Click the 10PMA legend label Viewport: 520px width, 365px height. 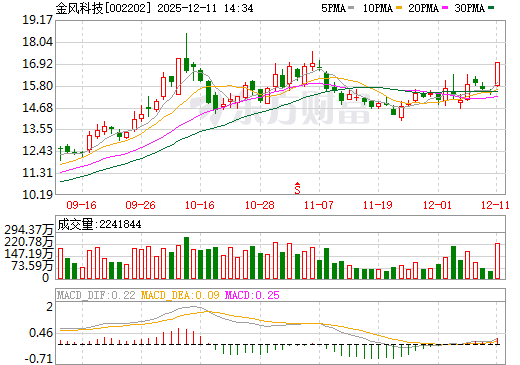[x=377, y=8]
